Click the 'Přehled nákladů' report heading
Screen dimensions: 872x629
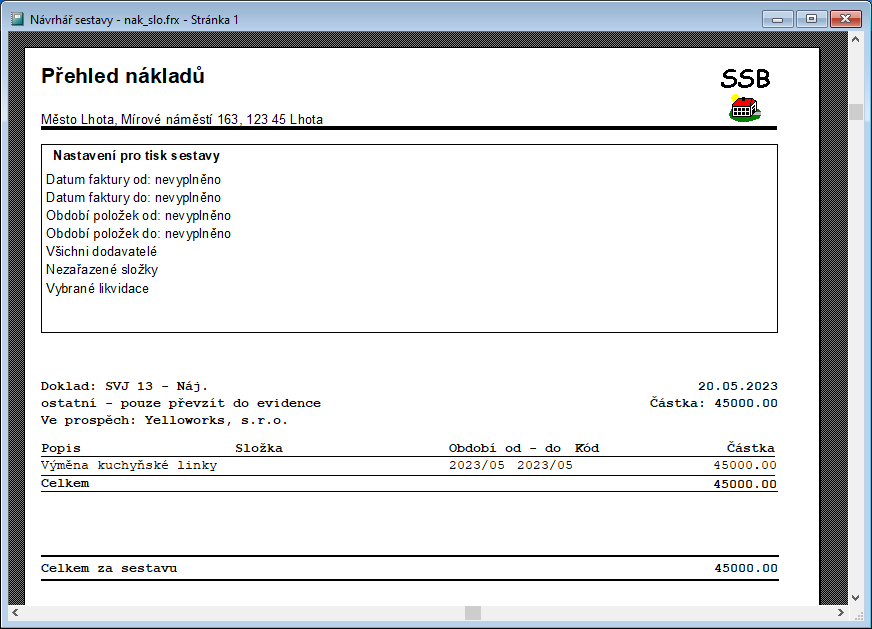point(123,76)
